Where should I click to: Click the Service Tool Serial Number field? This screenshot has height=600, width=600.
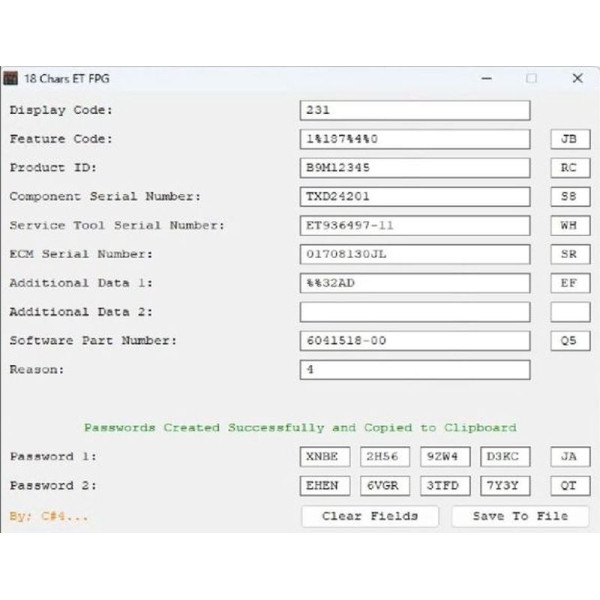414,226
